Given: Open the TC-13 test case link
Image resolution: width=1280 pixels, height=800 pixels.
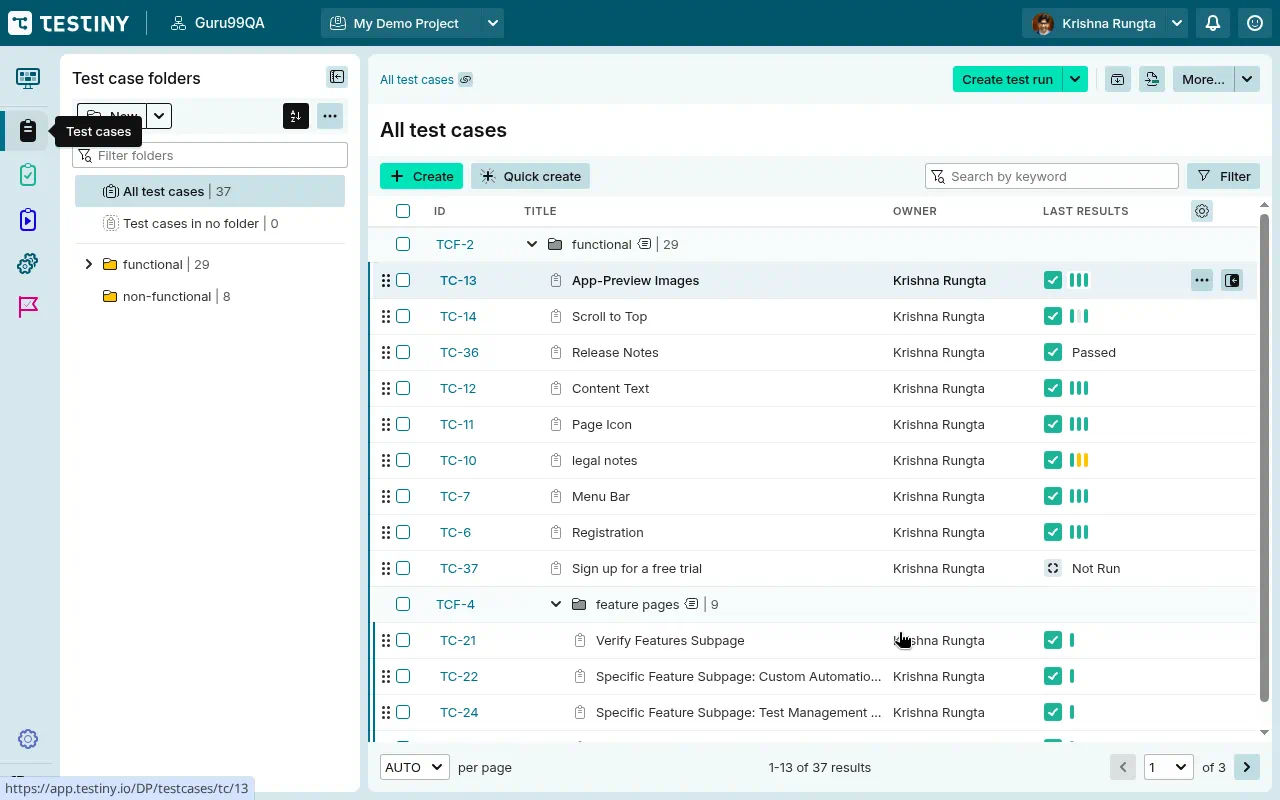Looking at the screenshot, I should [x=458, y=280].
